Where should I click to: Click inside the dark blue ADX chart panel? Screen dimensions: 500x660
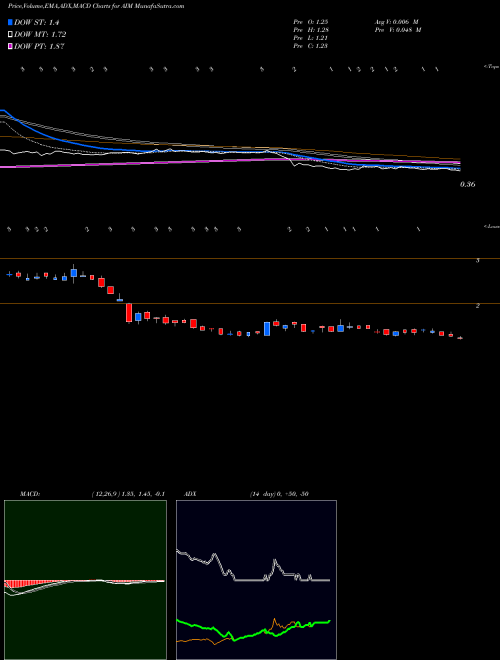point(256,580)
